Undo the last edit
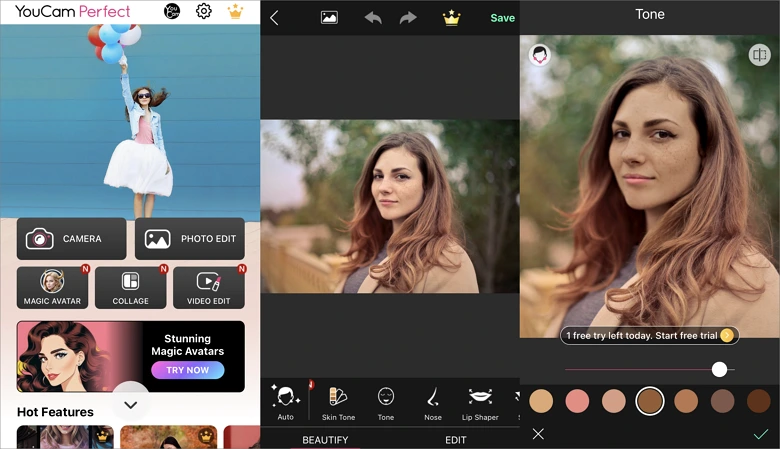The height and width of the screenshot is (449, 780). (x=373, y=18)
